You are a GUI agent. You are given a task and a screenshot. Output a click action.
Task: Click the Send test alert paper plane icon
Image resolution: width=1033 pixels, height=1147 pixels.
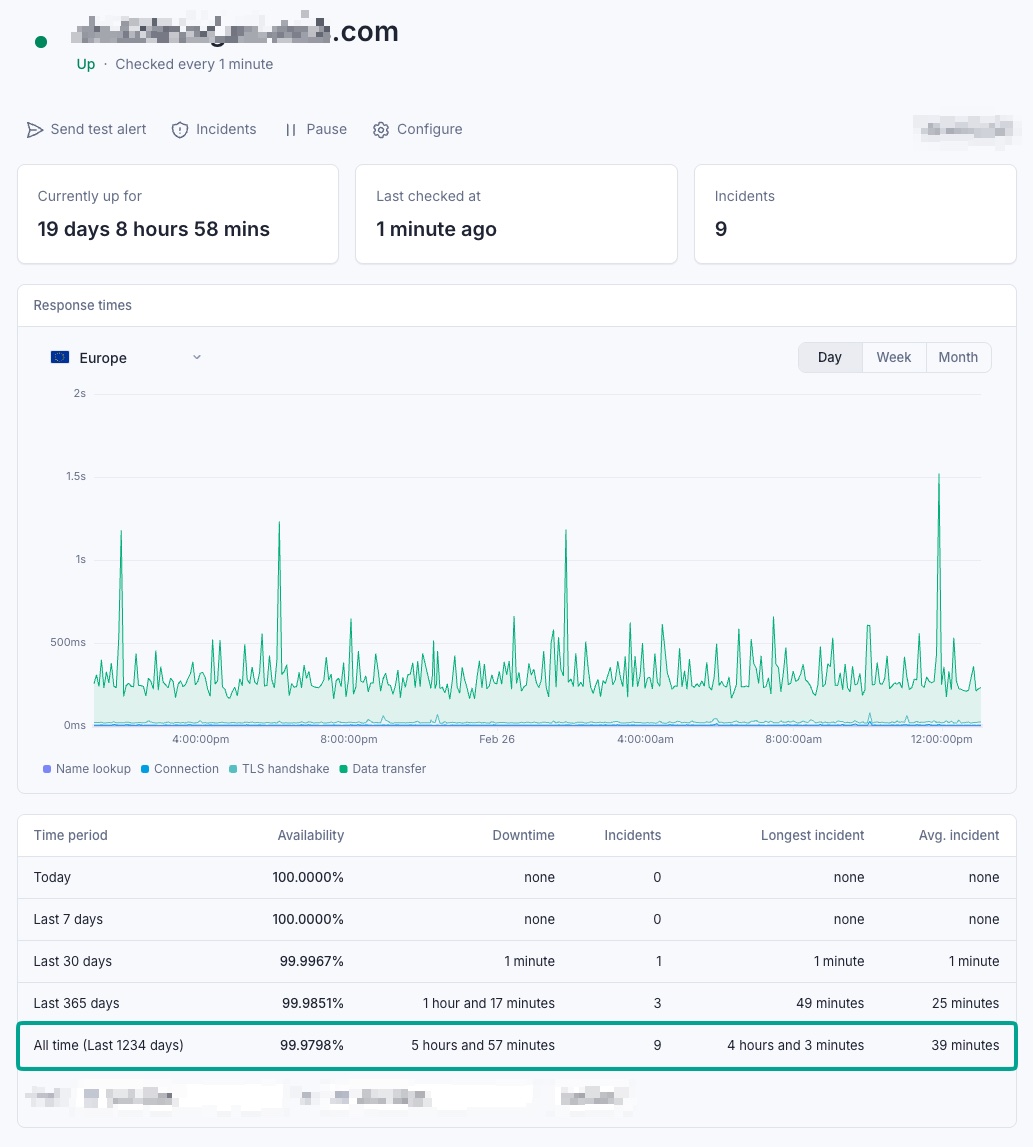coord(35,130)
